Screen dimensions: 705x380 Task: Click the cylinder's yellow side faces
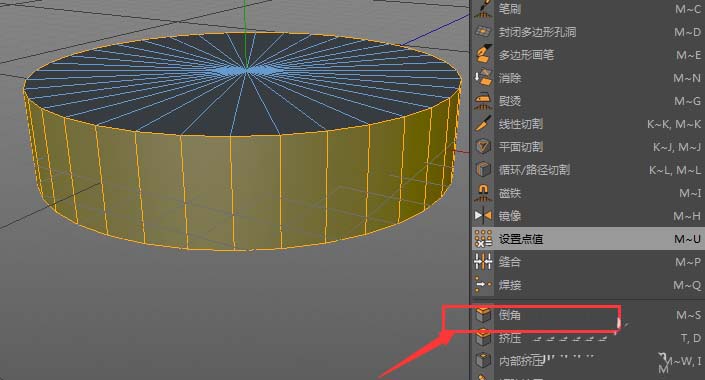pyautogui.click(x=243, y=189)
